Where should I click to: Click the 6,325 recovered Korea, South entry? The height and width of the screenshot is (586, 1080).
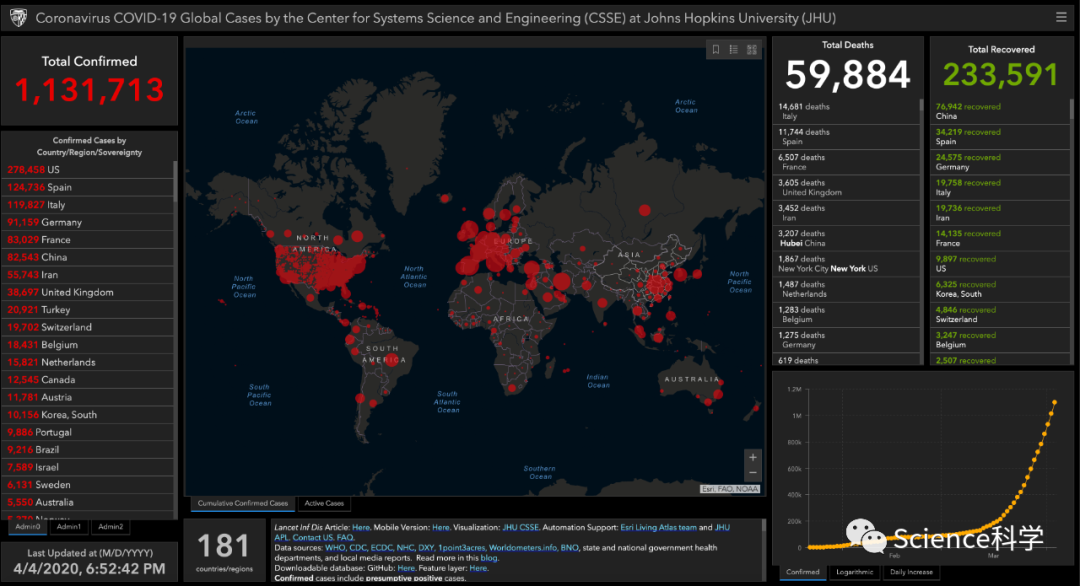coord(999,289)
